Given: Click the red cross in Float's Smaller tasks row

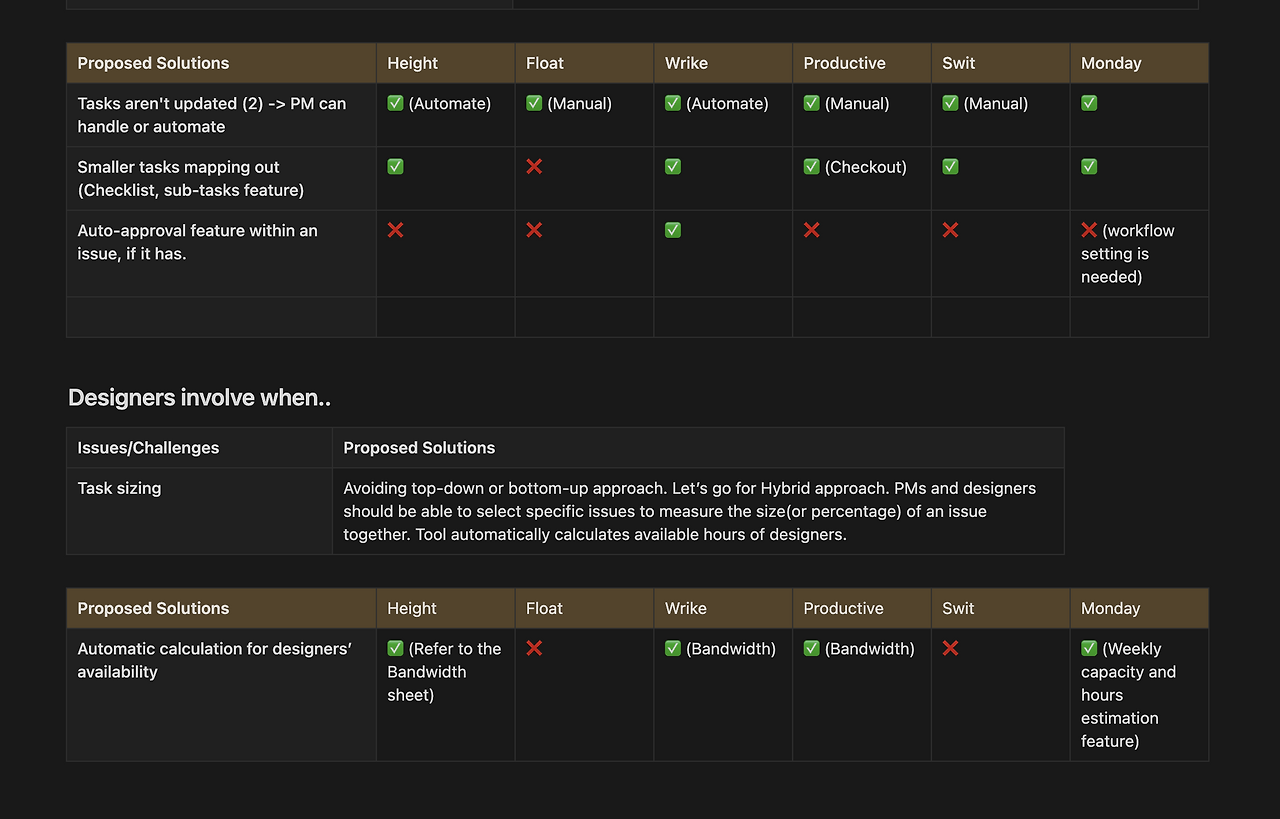Looking at the screenshot, I should (x=534, y=167).
